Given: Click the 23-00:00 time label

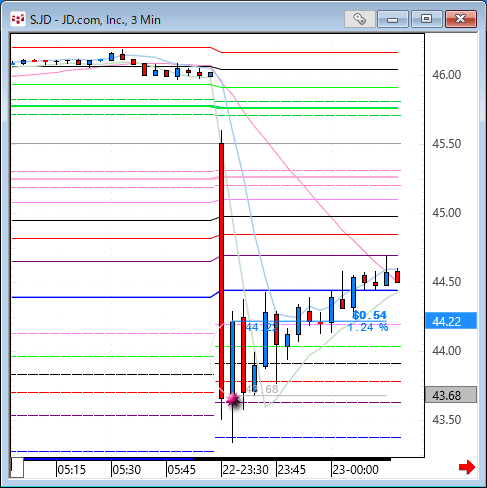Looking at the screenshot, I should [x=355, y=470].
